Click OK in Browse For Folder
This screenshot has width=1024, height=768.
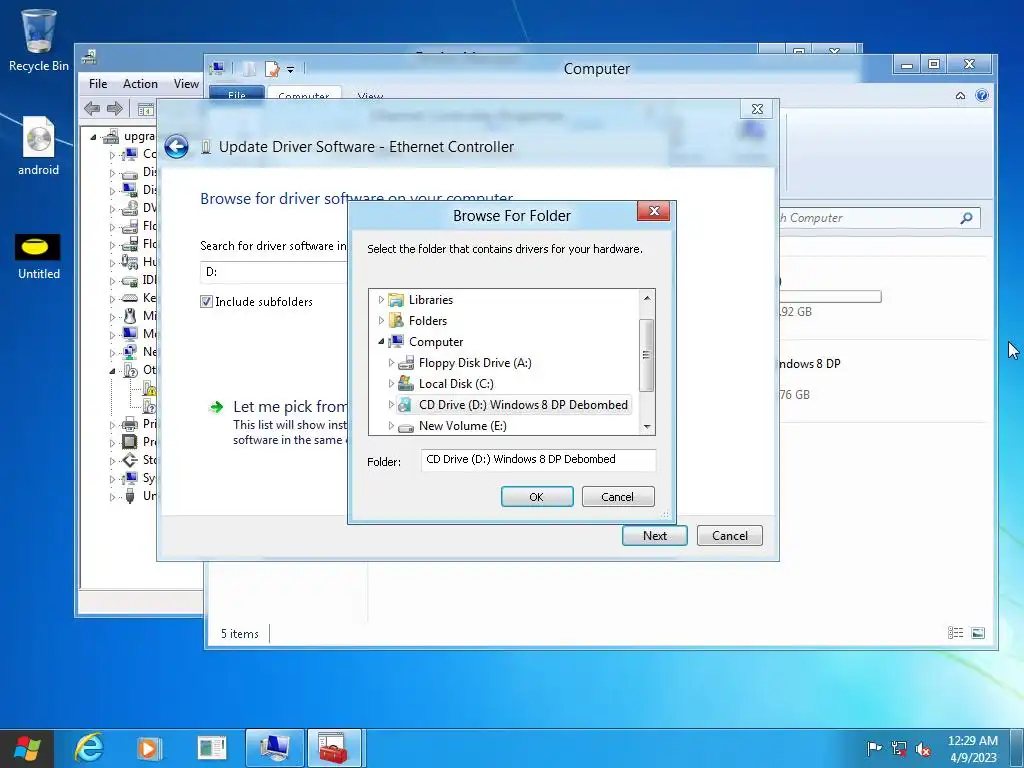(x=537, y=496)
